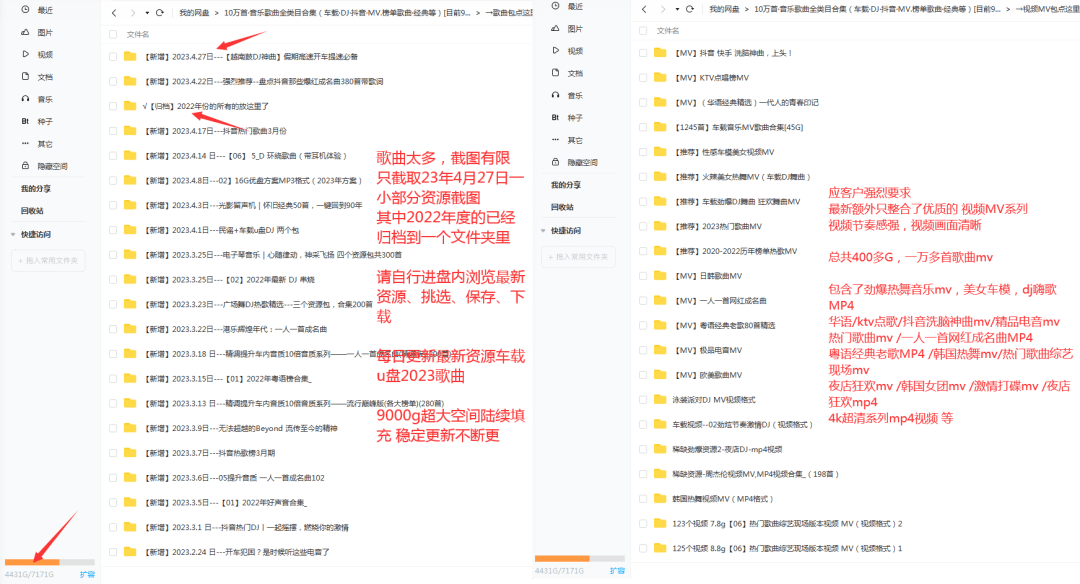Click the 扩容 link in the left window
The image size is (1080, 584).
point(88,574)
